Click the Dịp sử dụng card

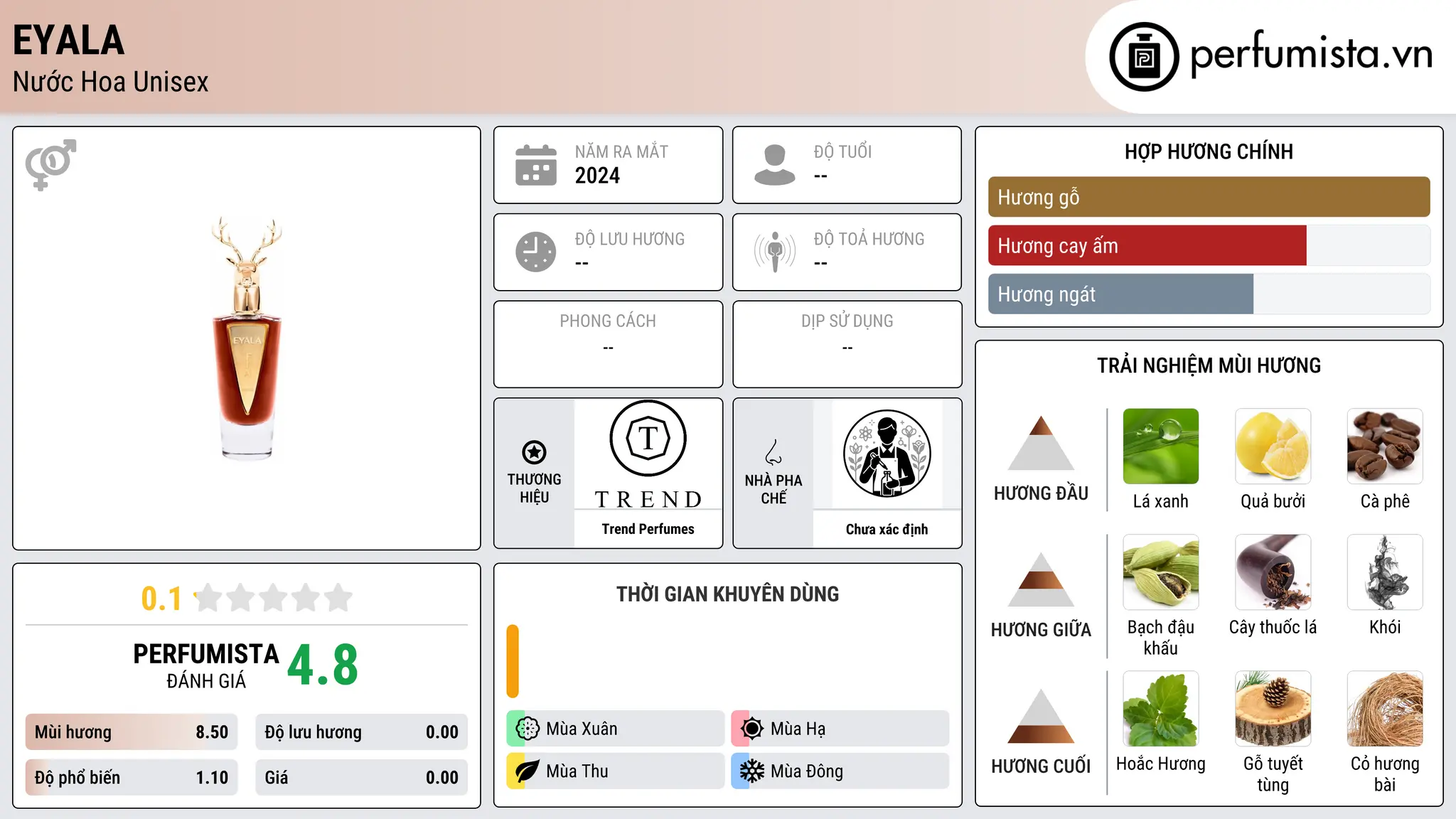(x=847, y=344)
